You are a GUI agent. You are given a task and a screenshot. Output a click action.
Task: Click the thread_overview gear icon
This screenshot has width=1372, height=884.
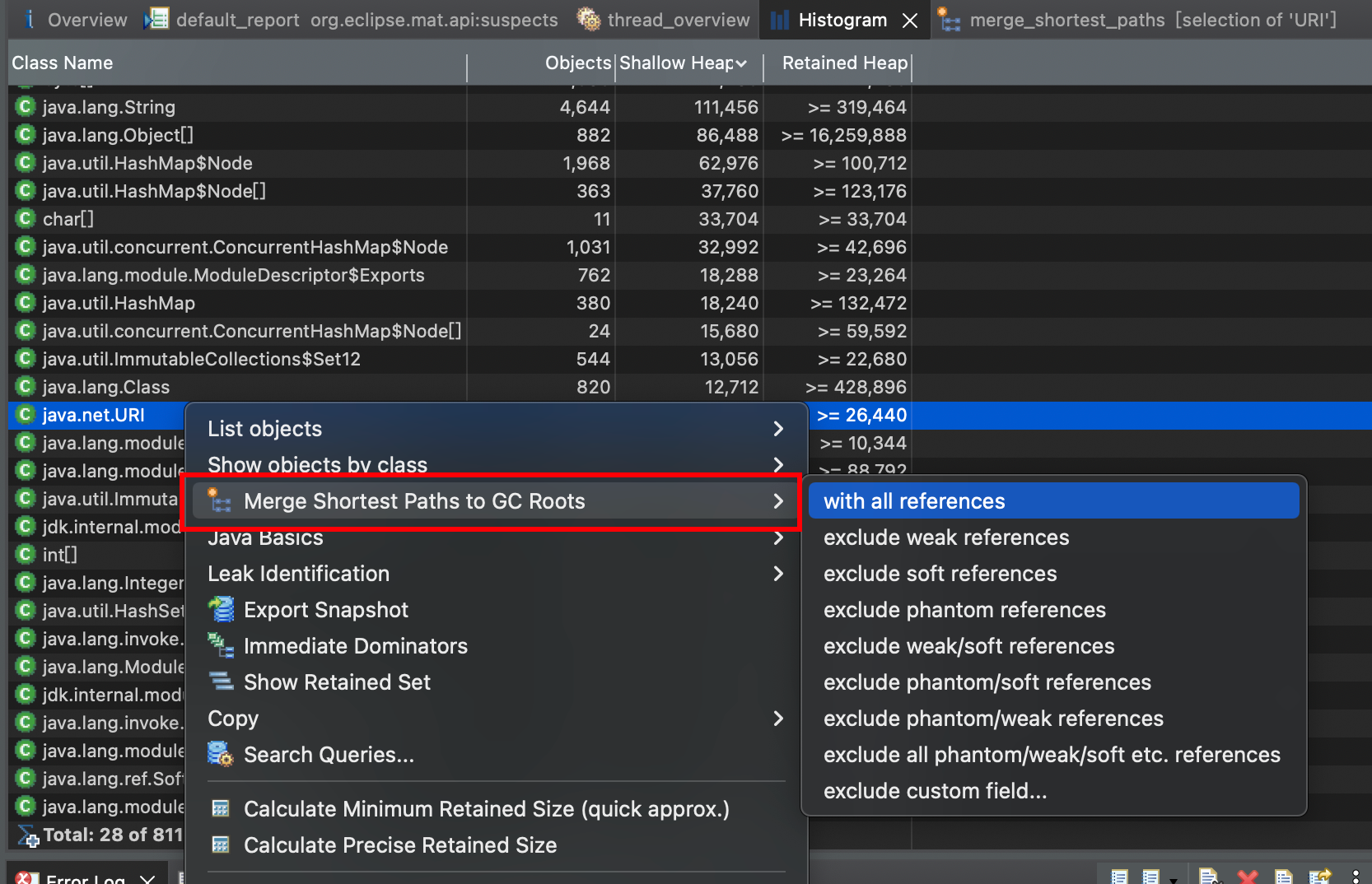coord(588,20)
